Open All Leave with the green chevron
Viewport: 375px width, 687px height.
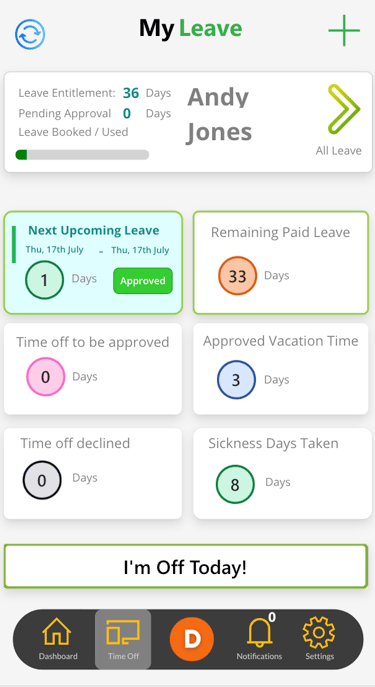pos(343,109)
